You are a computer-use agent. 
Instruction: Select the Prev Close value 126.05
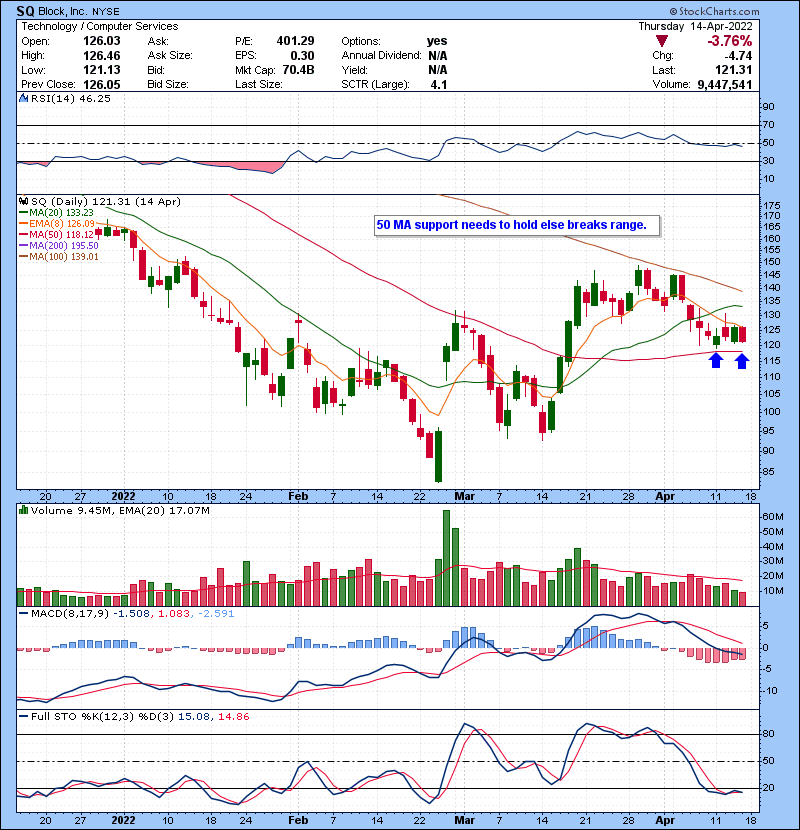(x=102, y=85)
